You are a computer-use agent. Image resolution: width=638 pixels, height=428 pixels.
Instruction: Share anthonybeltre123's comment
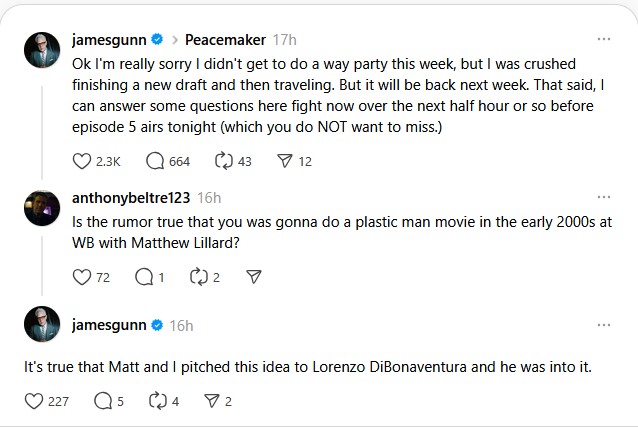(253, 277)
